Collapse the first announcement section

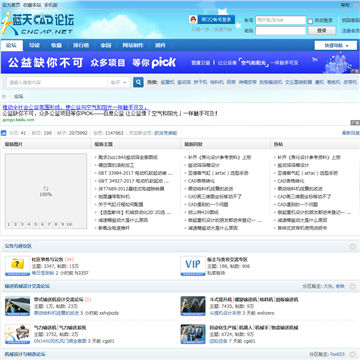[x=353, y=246]
